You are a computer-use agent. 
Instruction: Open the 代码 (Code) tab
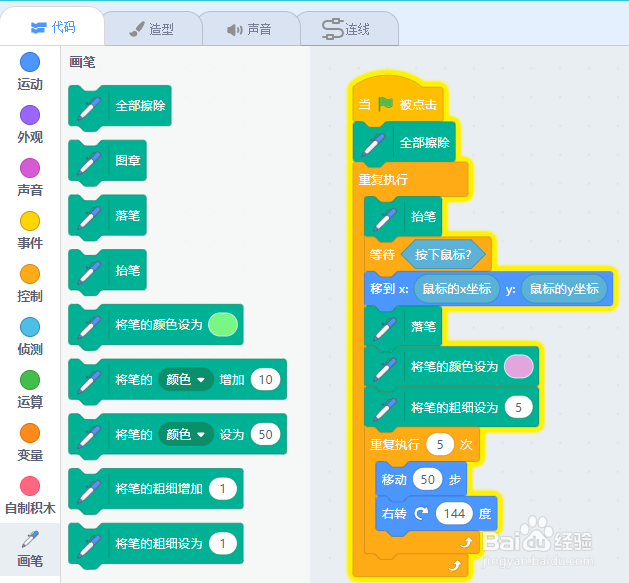(x=53, y=27)
